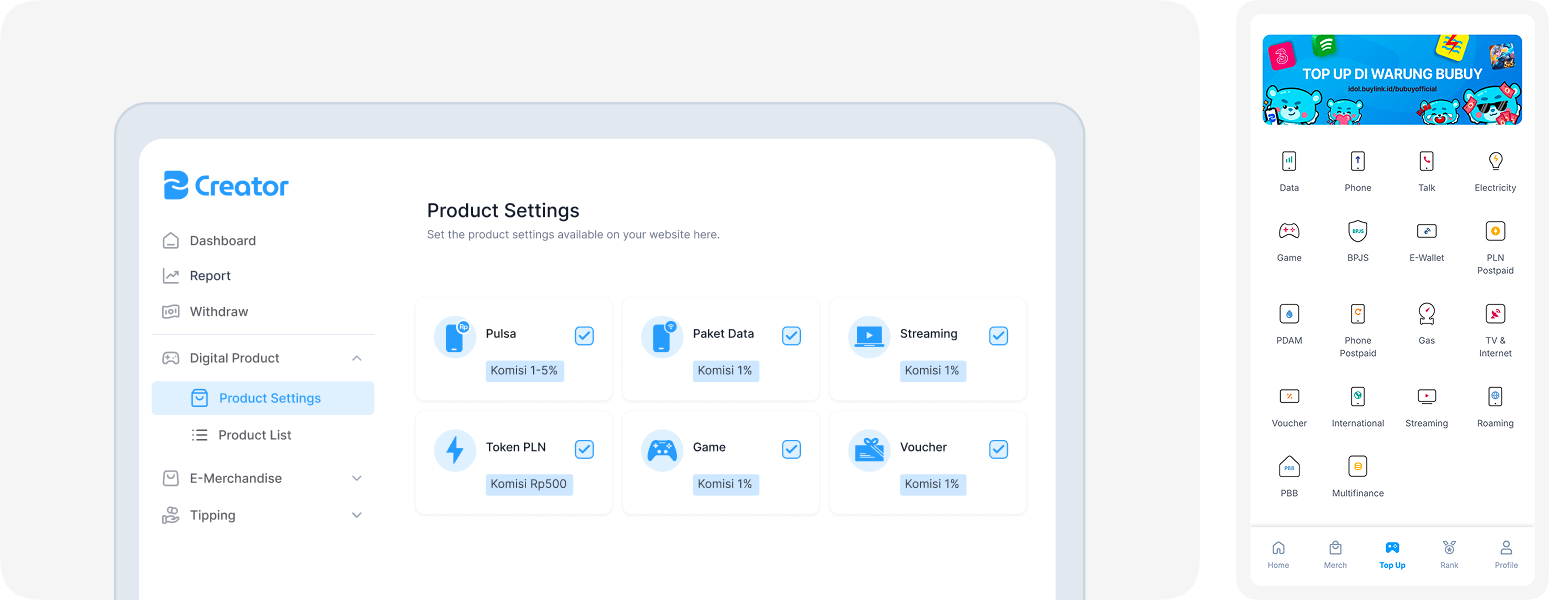The image size is (1550, 600).
Task: Open Product List in the sidebar
Action: coord(254,435)
